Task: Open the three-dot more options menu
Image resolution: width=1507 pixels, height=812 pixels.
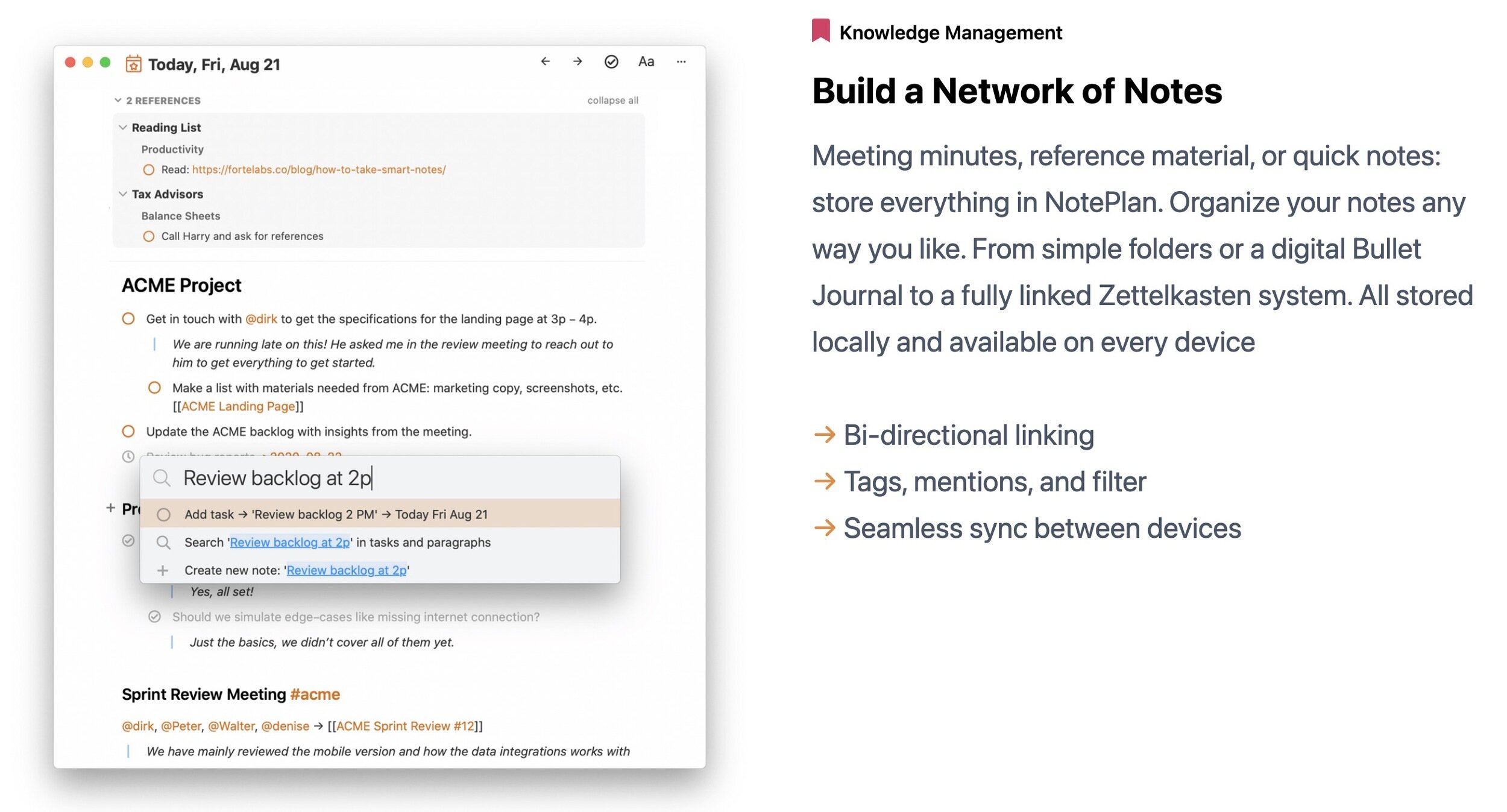Action: 681,61
